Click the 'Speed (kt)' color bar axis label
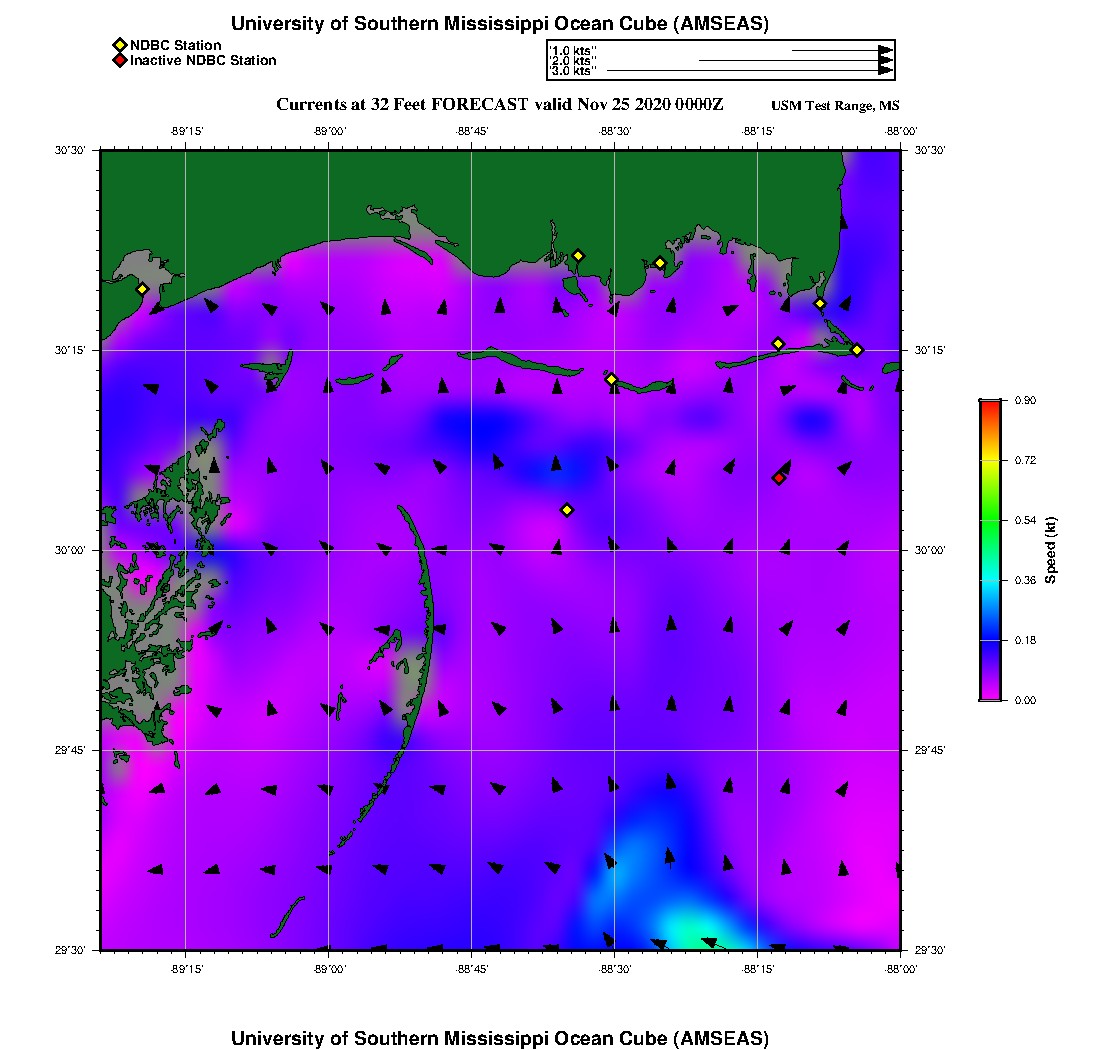1100x1050 pixels. pos(1051,550)
